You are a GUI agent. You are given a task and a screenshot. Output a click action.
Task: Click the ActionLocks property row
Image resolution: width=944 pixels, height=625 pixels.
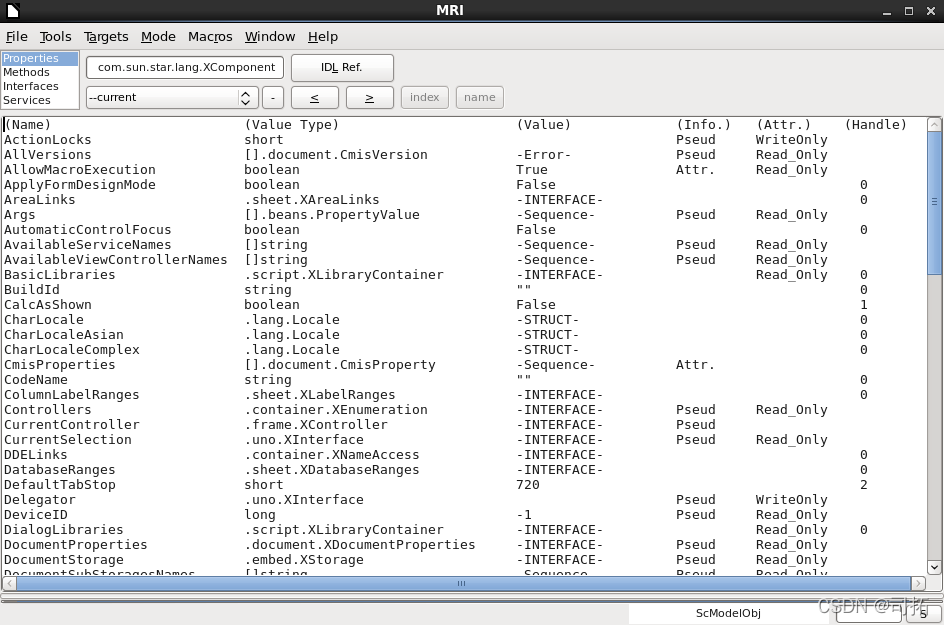tap(464, 140)
